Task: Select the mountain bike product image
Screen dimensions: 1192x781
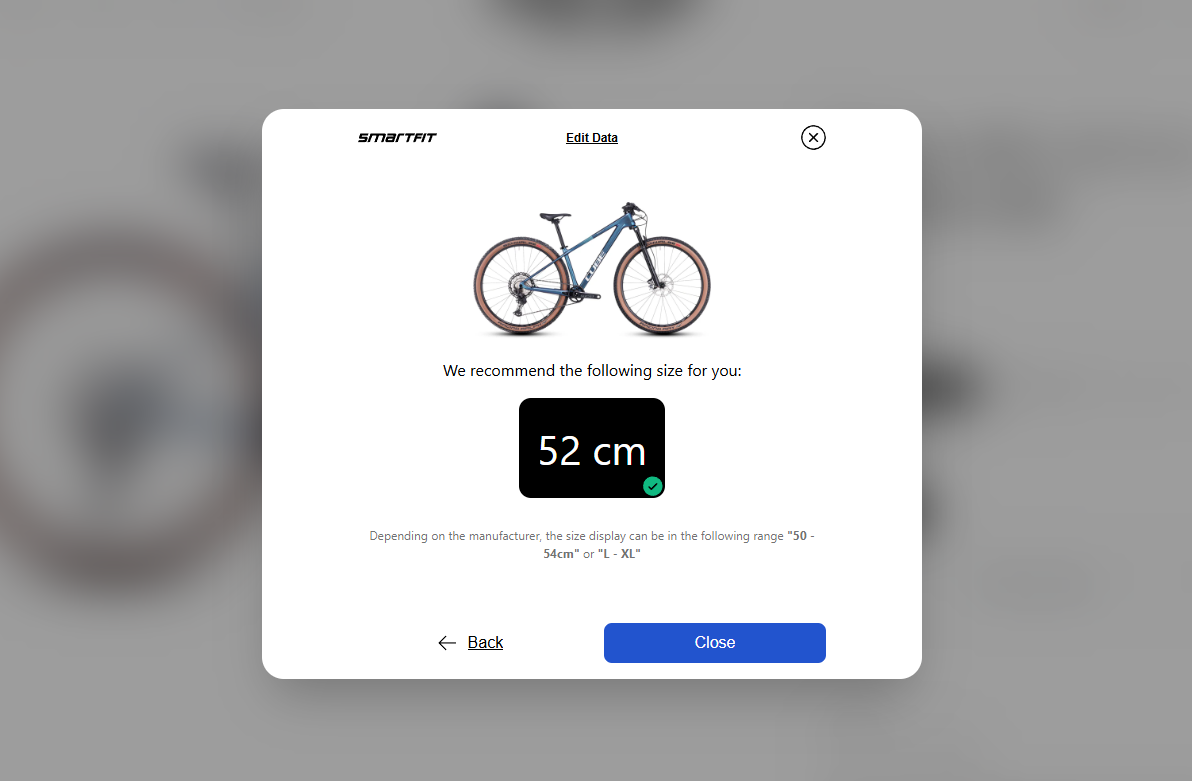Action: 592,268
